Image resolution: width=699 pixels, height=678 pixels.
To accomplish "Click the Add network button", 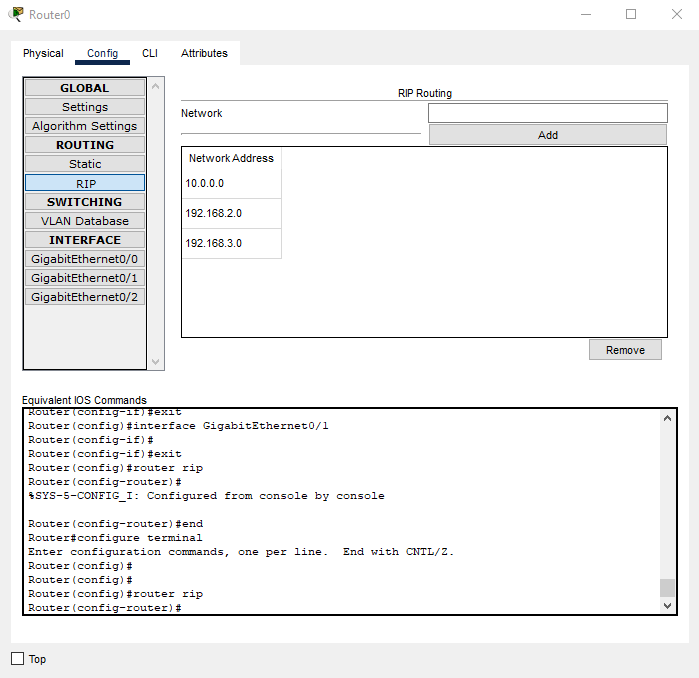I will click(547, 135).
